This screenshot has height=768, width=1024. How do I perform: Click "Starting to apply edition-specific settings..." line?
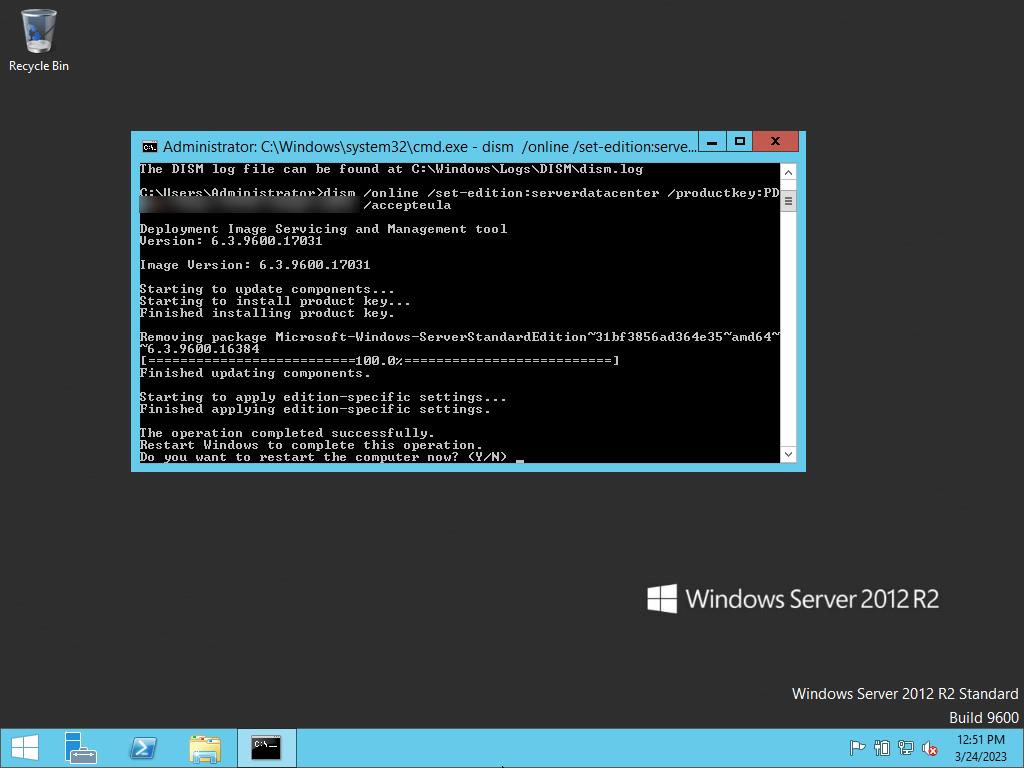point(323,396)
